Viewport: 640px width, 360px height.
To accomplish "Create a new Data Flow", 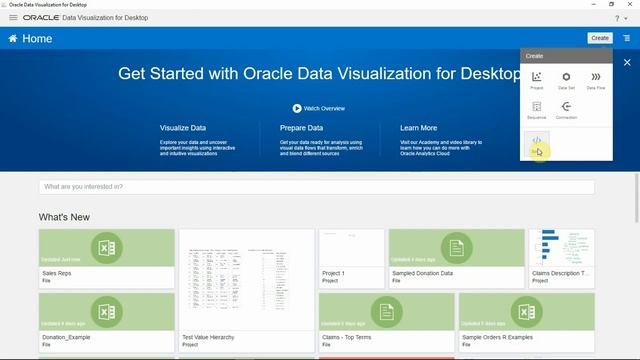I will [596, 81].
